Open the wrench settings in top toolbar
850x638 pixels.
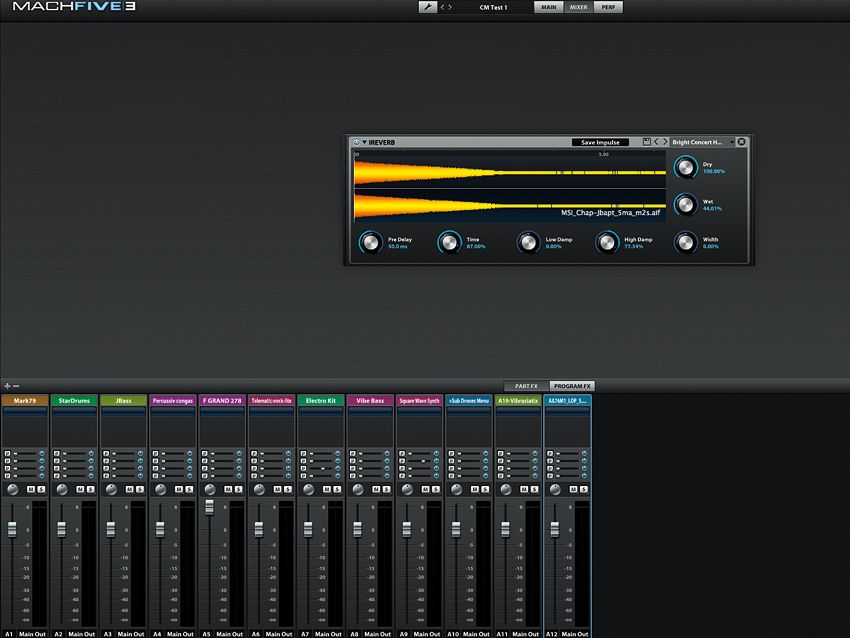[427, 7]
